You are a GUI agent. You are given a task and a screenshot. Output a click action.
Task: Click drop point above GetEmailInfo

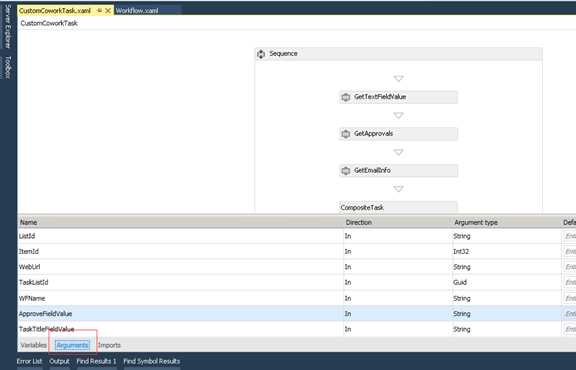pyautogui.click(x=399, y=152)
